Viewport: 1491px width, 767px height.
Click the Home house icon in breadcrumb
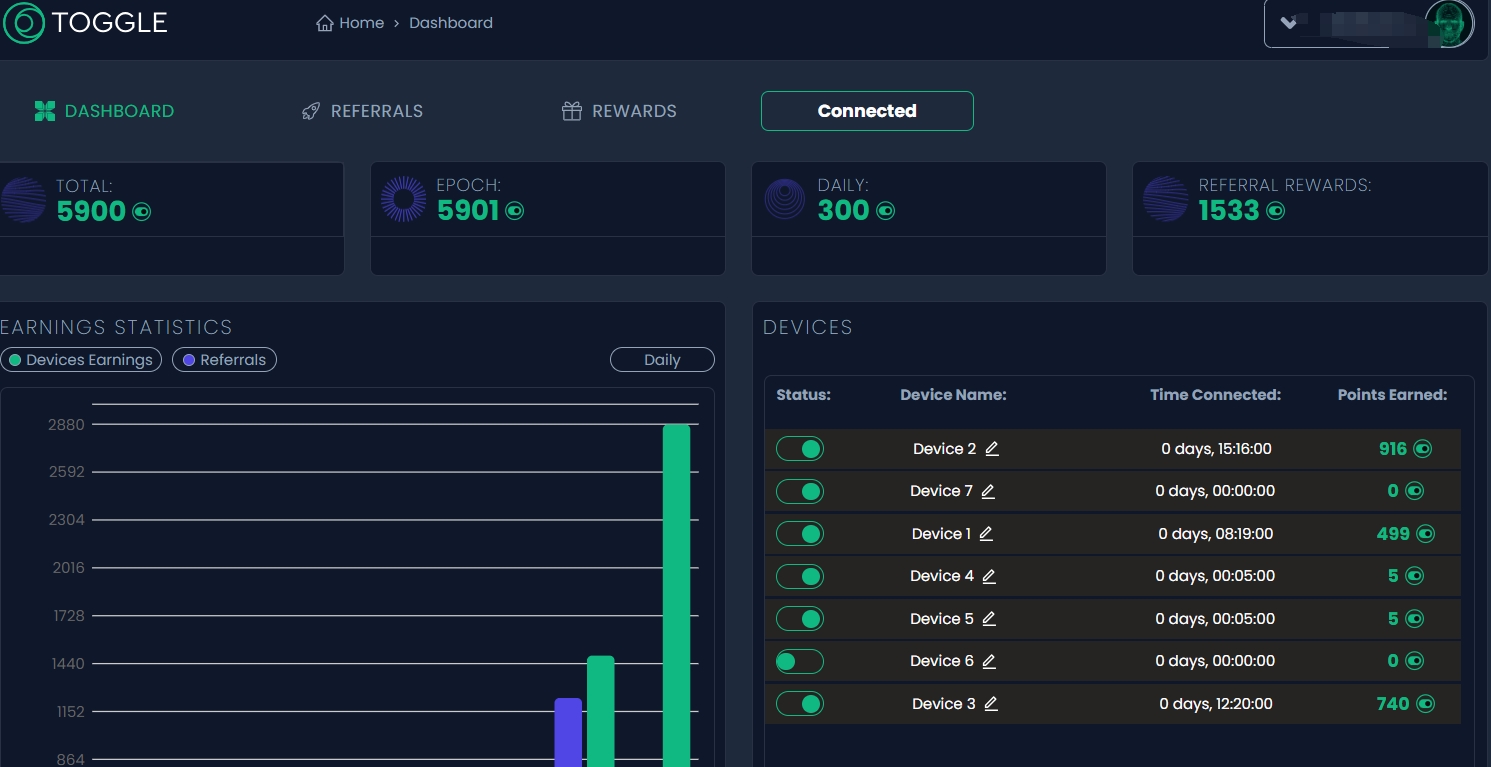click(324, 23)
